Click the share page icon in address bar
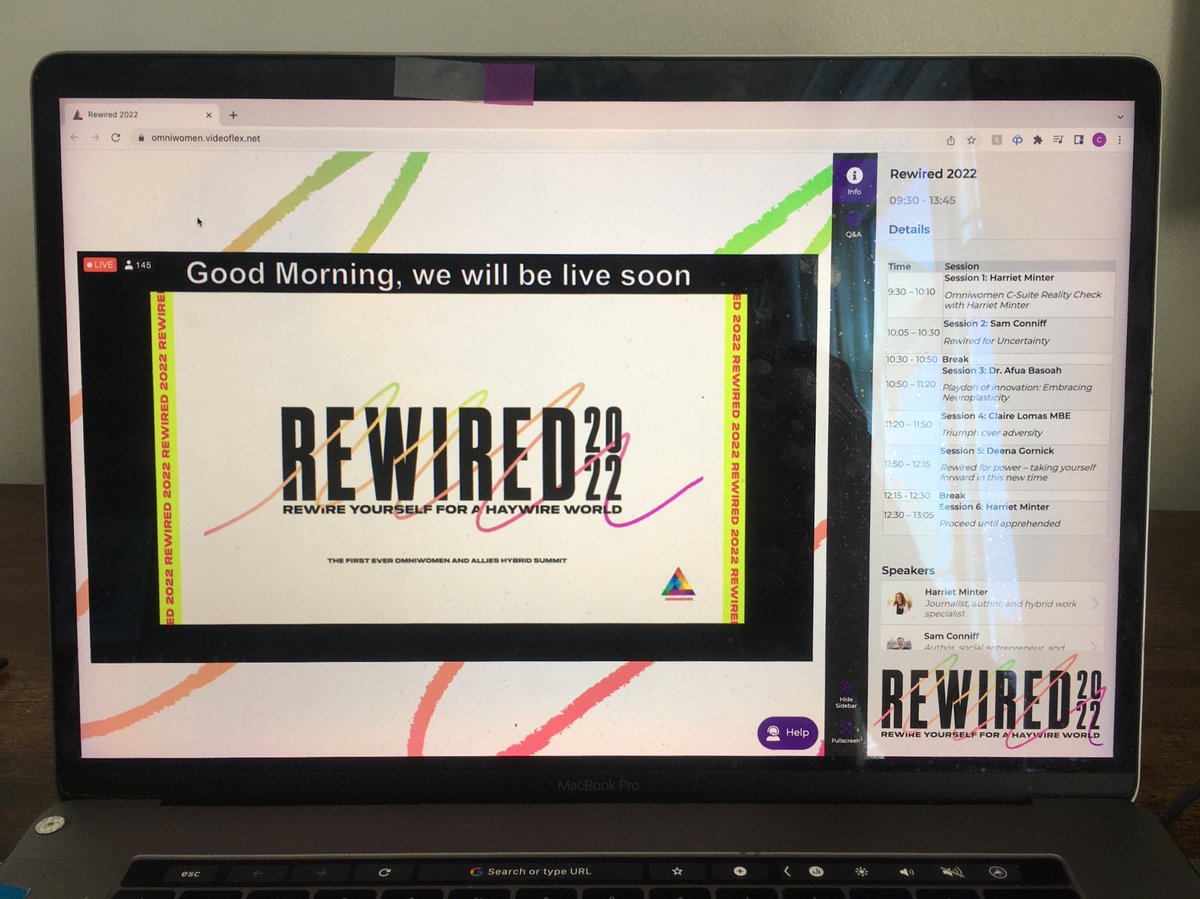Screen dimensions: 1200x899 (x=951, y=140)
